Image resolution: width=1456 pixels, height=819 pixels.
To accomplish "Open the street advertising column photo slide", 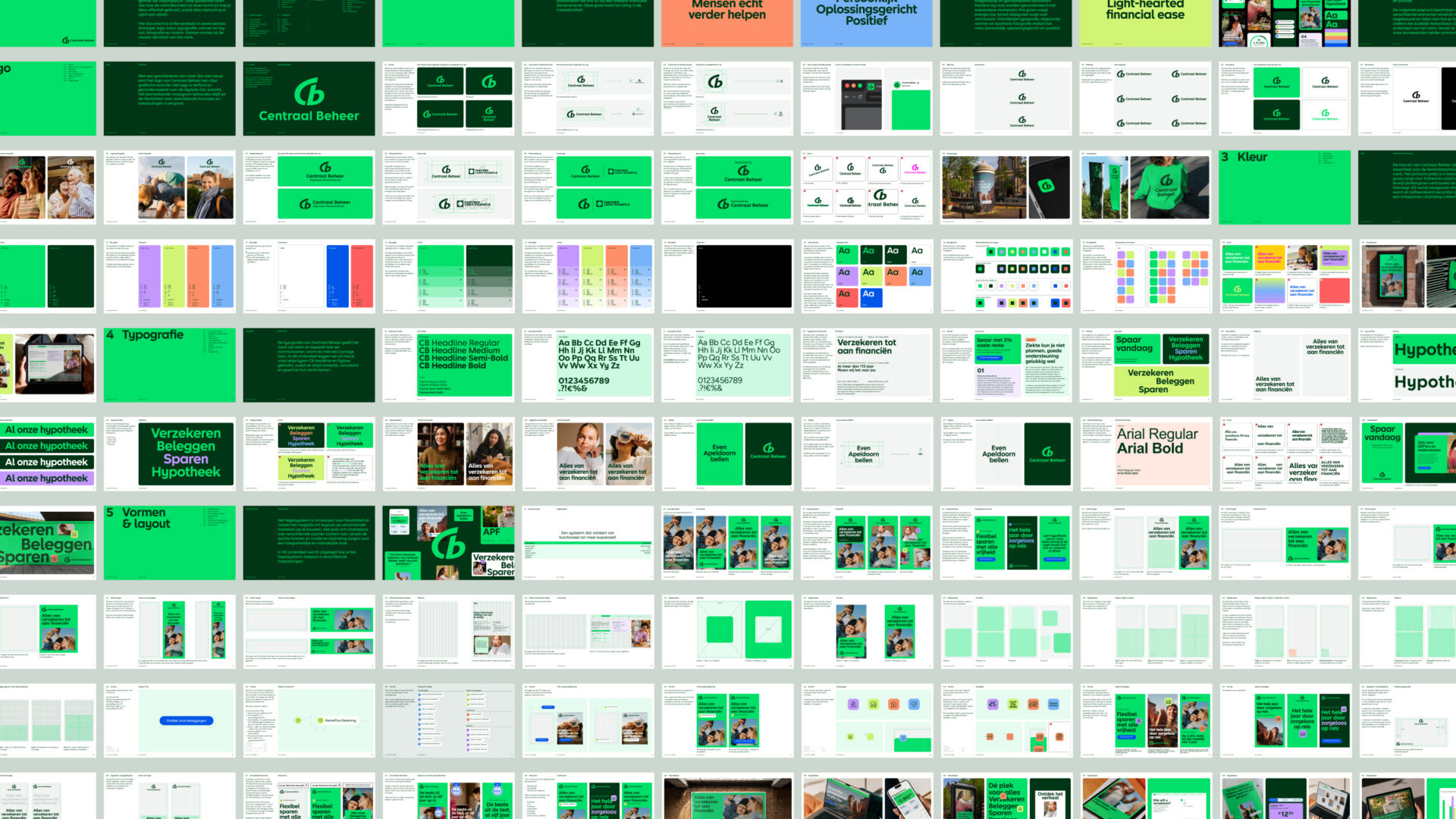I will [1006, 187].
